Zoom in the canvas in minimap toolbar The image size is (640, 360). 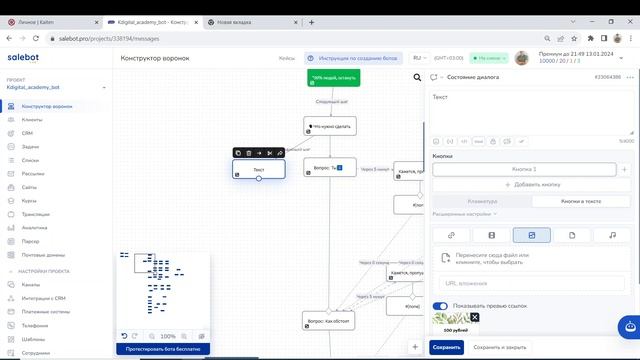(x=184, y=336)
